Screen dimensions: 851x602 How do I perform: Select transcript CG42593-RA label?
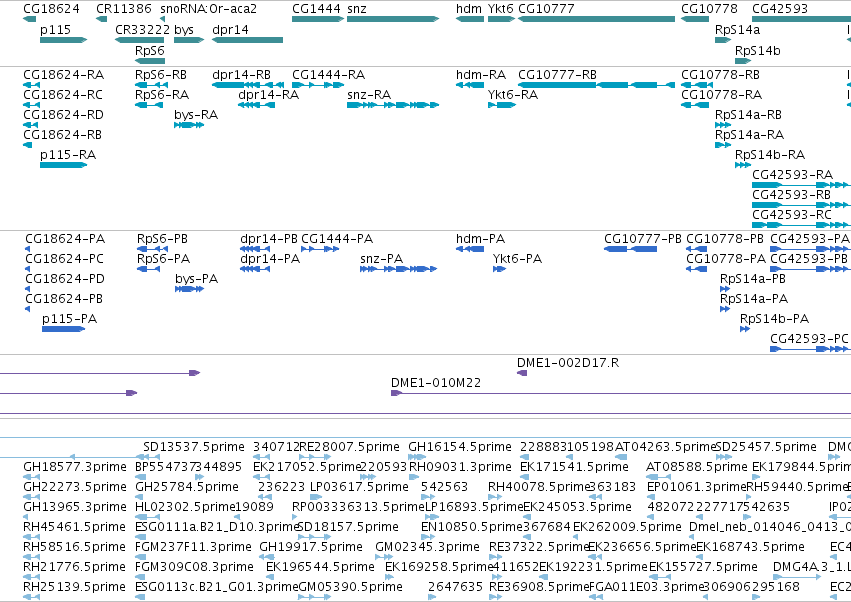pyautogui.click(x=792, y=174)
